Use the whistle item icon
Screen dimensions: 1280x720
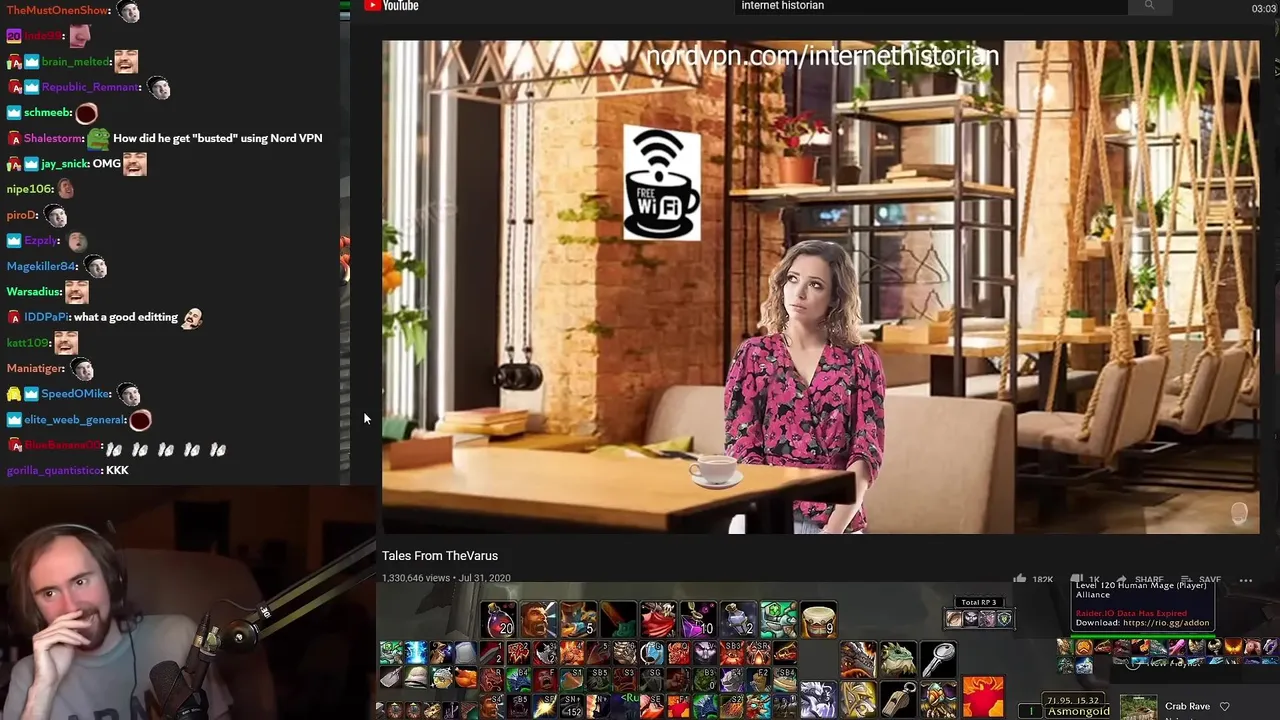(x=897, y=697)
